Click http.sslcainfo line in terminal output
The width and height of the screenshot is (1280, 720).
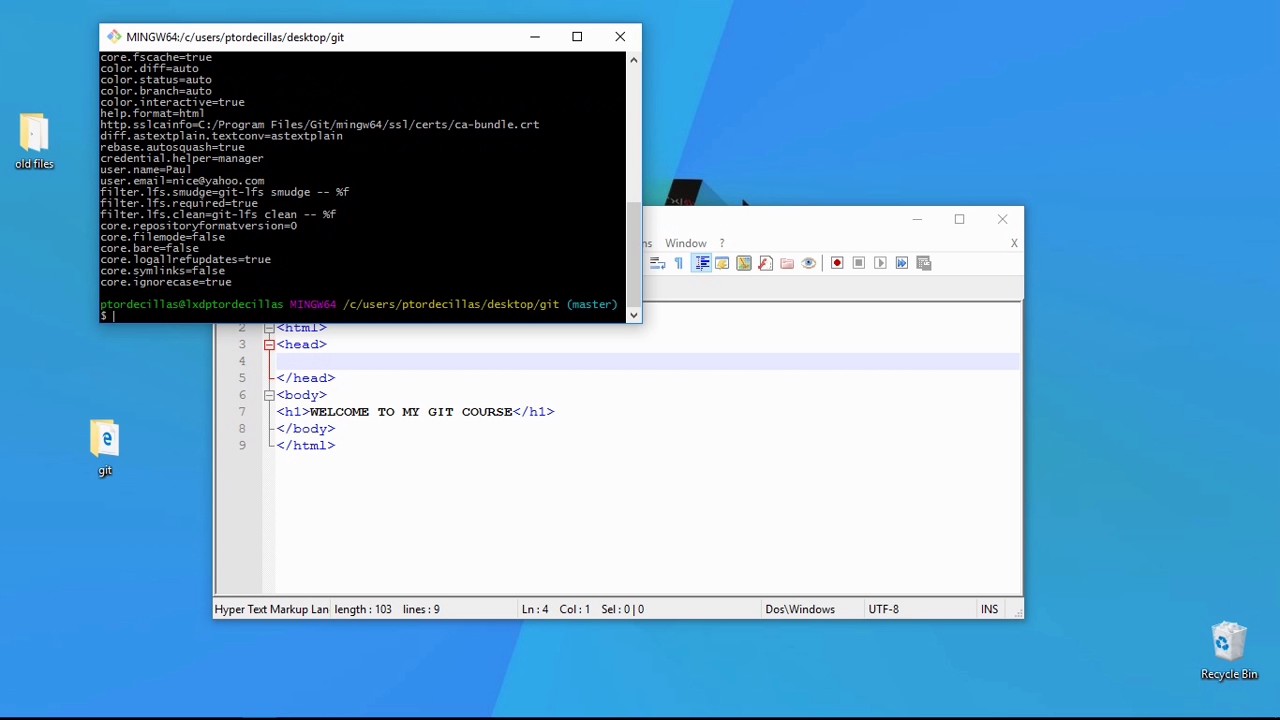(x=320, y=125)
